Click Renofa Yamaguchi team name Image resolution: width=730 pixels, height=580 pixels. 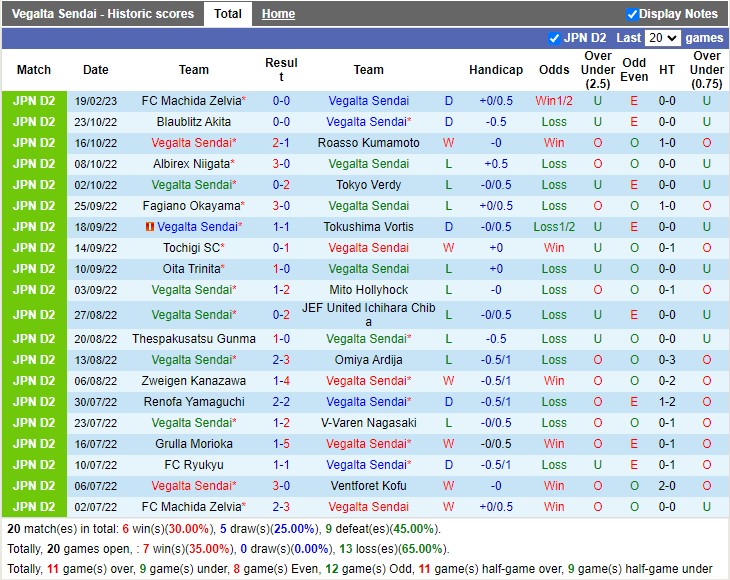click(194, 402)
